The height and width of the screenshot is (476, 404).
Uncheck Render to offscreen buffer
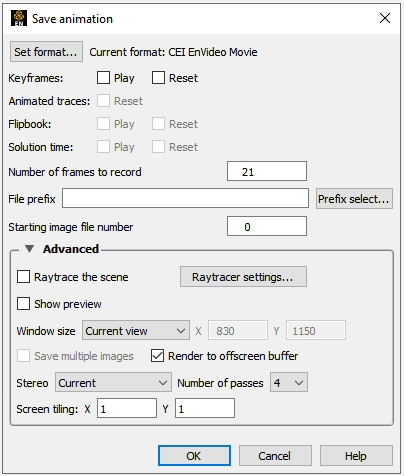coord(157,356)
